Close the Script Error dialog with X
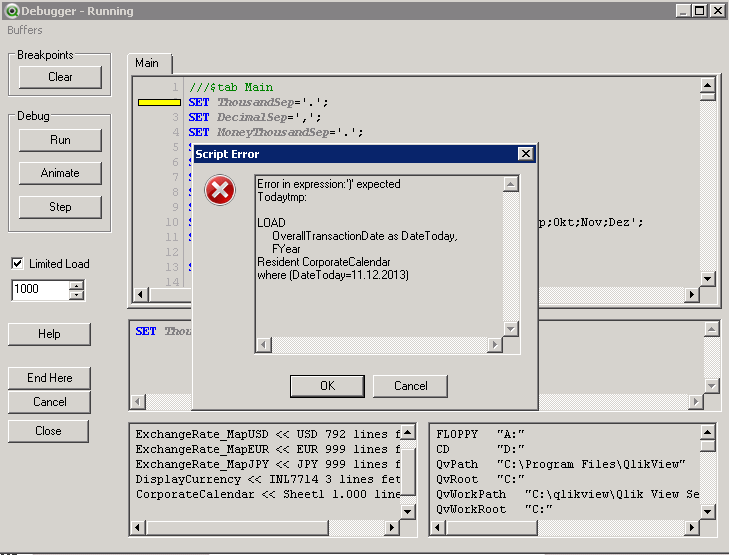The image size is (729, 555). pyautogui.click(x=525, y=154)
